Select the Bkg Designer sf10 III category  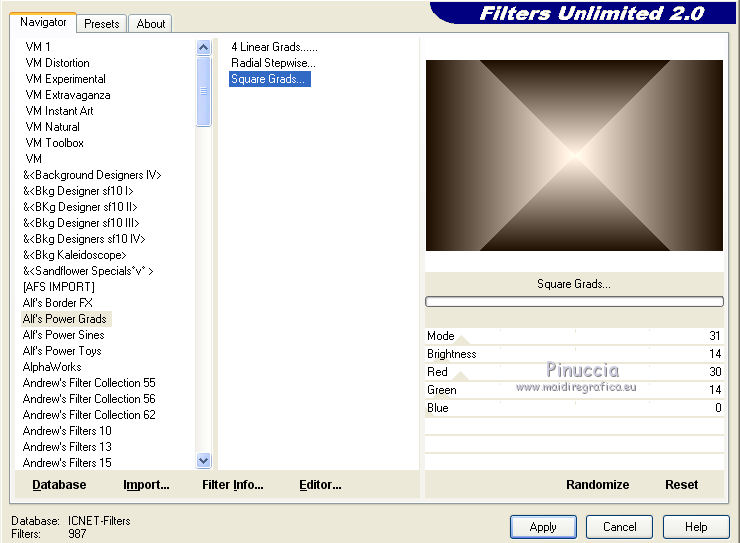coord(81,223)
